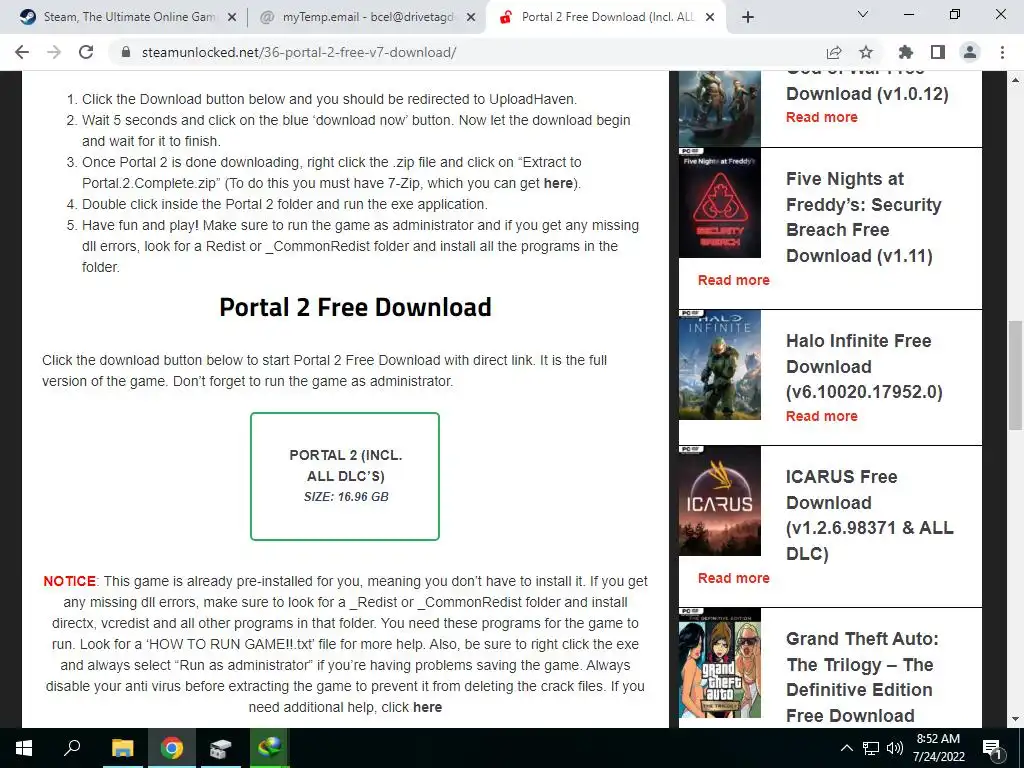Open Chrome three-dot menu
Image resolution: width=1024 pixels, height=768 pixels.
click(1002, 52)
